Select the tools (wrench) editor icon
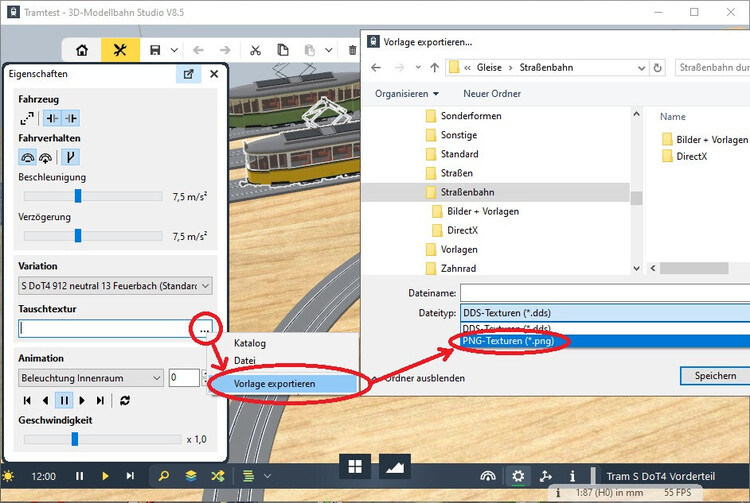This screenshot has height=503, width=750. pyautogui.click(x=121, y=50)
